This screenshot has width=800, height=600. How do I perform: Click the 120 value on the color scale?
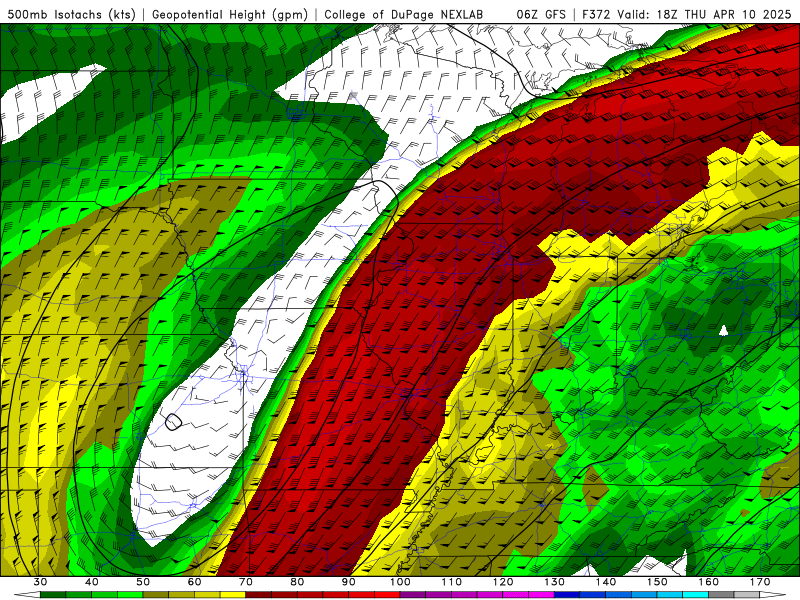click(x=503, y=582)
